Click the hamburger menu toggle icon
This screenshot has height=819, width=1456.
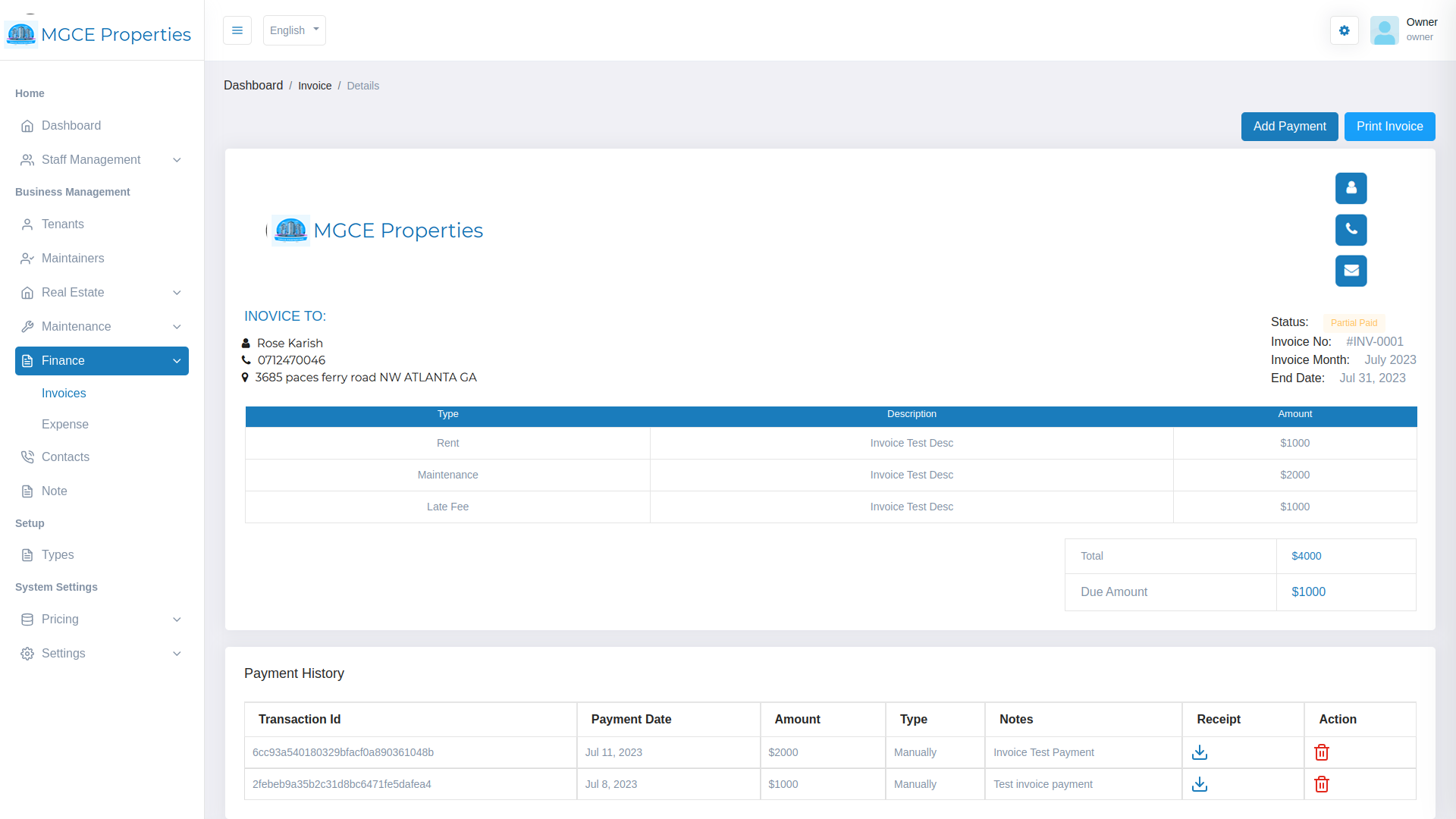(237, 30)
